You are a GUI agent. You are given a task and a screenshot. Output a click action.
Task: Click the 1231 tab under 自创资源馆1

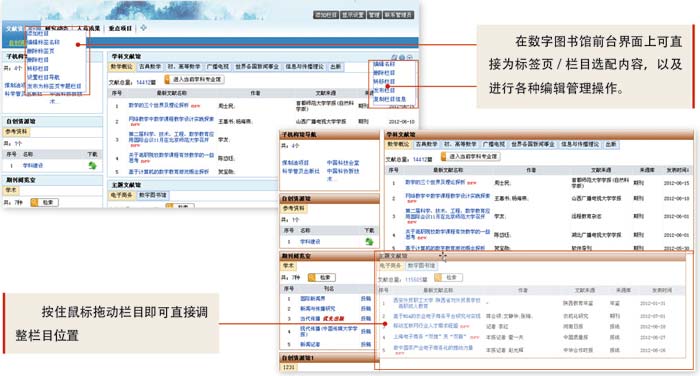pos(288,367)
